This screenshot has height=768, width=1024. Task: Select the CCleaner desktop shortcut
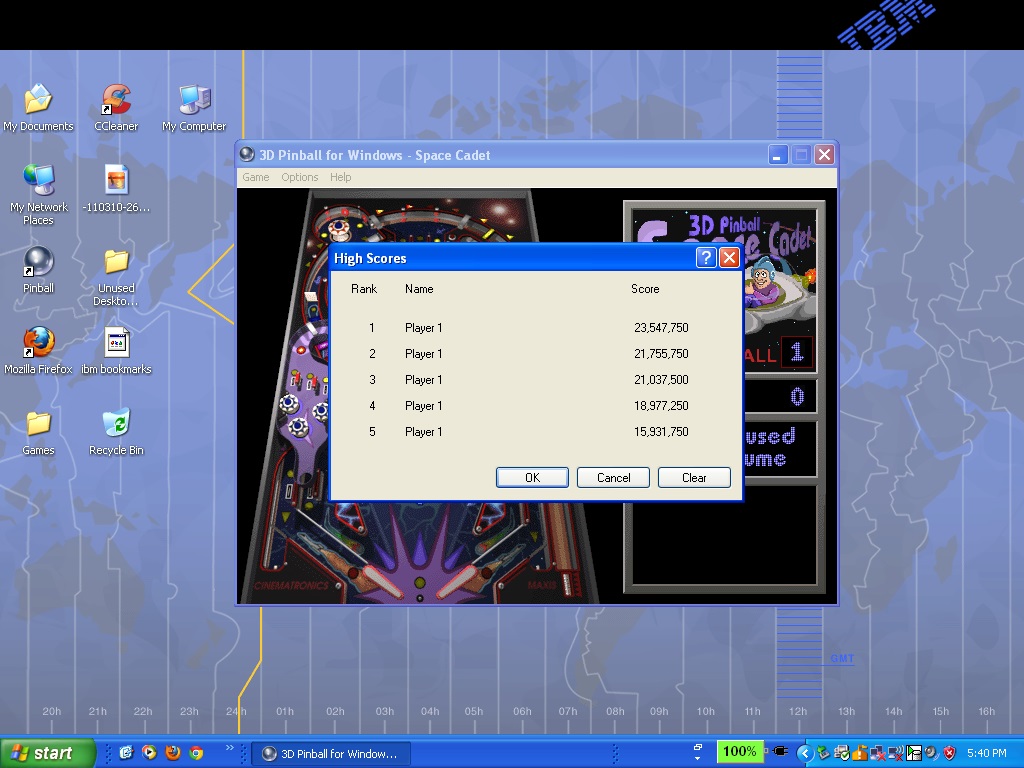[116, 100]
